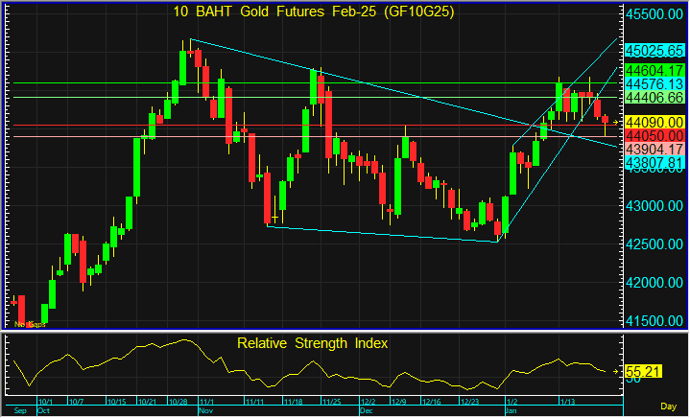690x418 pixels.
Task: Click the Relative Strength Index title
Action: pyautogui.click(x=312, y=343)
